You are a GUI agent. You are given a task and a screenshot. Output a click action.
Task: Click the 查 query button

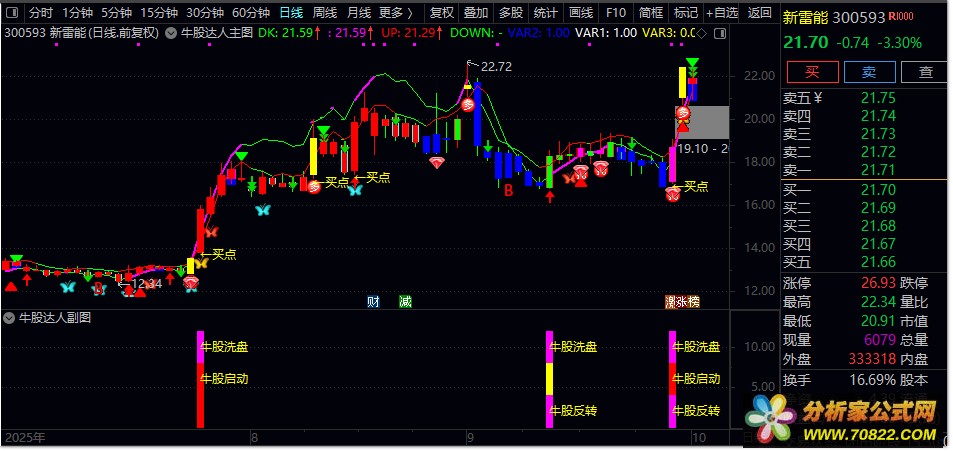click(x=926, y=72)
